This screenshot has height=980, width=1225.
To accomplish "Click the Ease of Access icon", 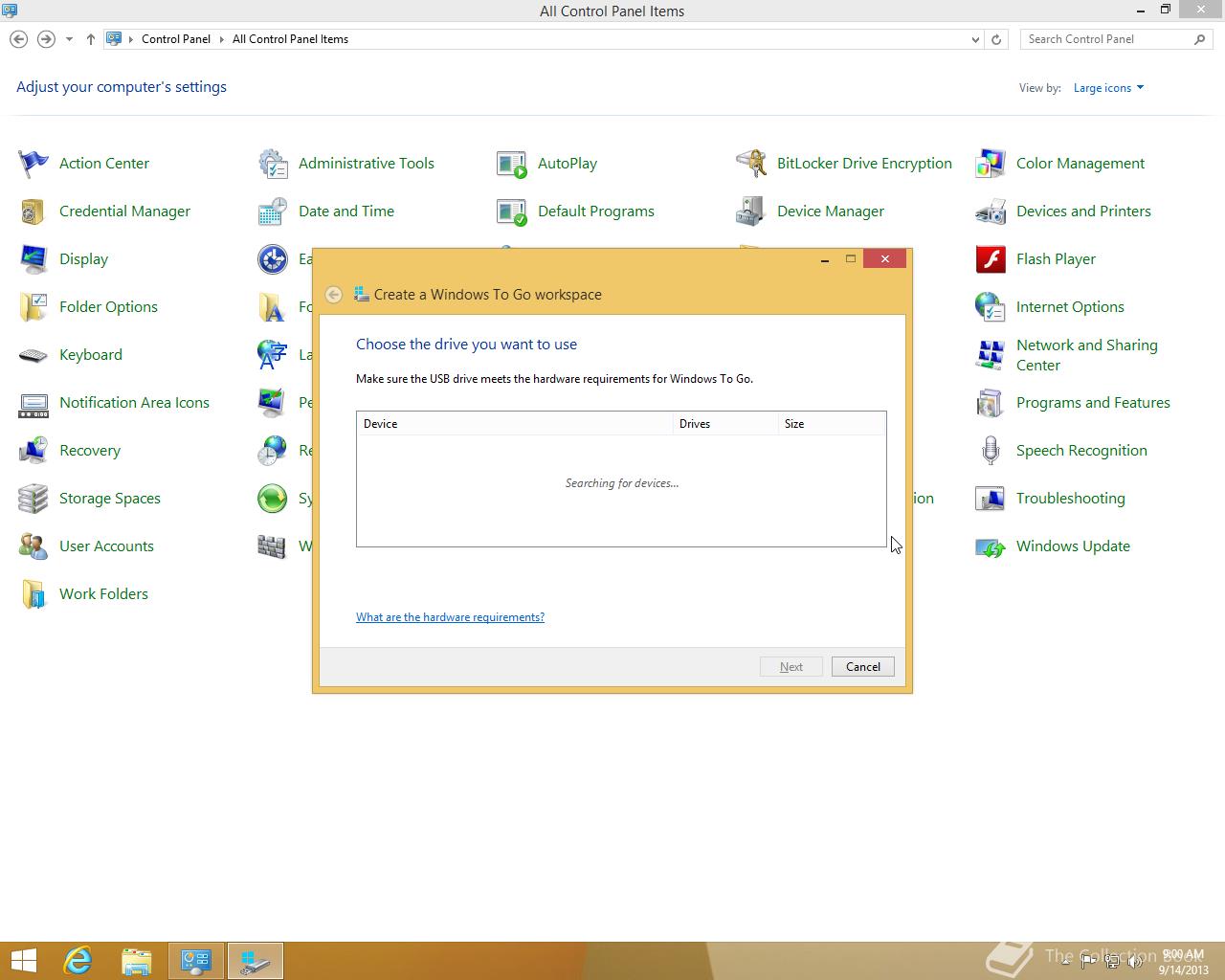I will (273, 259).
